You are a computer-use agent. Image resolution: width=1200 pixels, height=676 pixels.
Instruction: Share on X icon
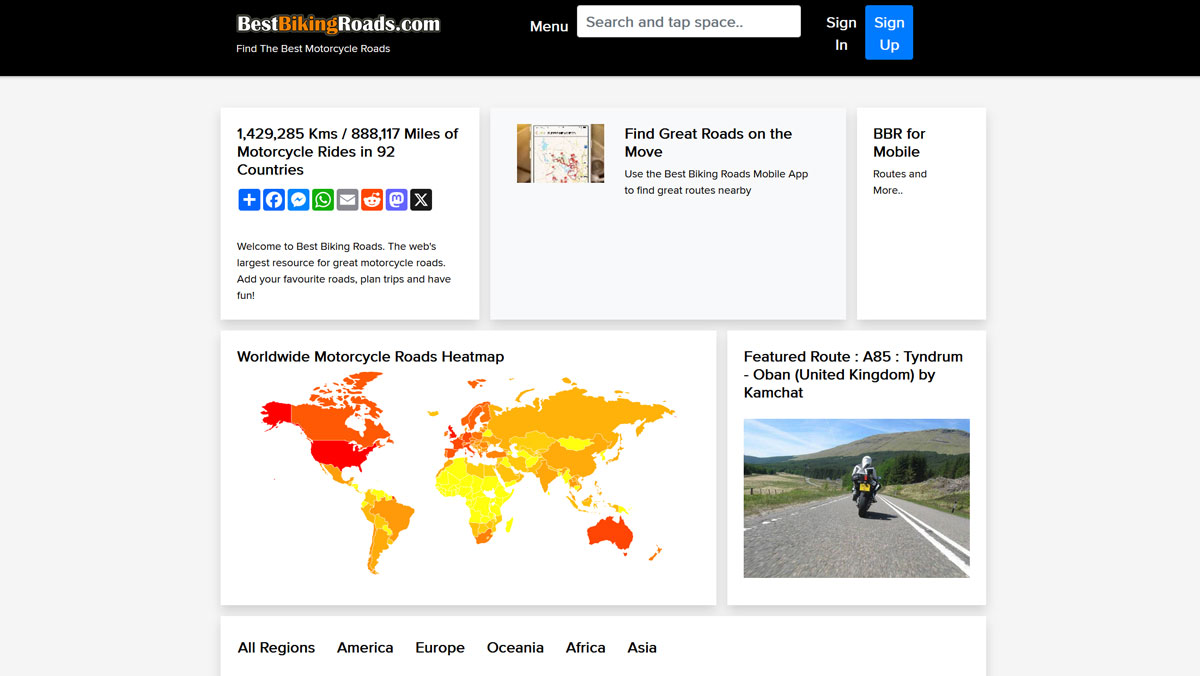coord(421,200)
